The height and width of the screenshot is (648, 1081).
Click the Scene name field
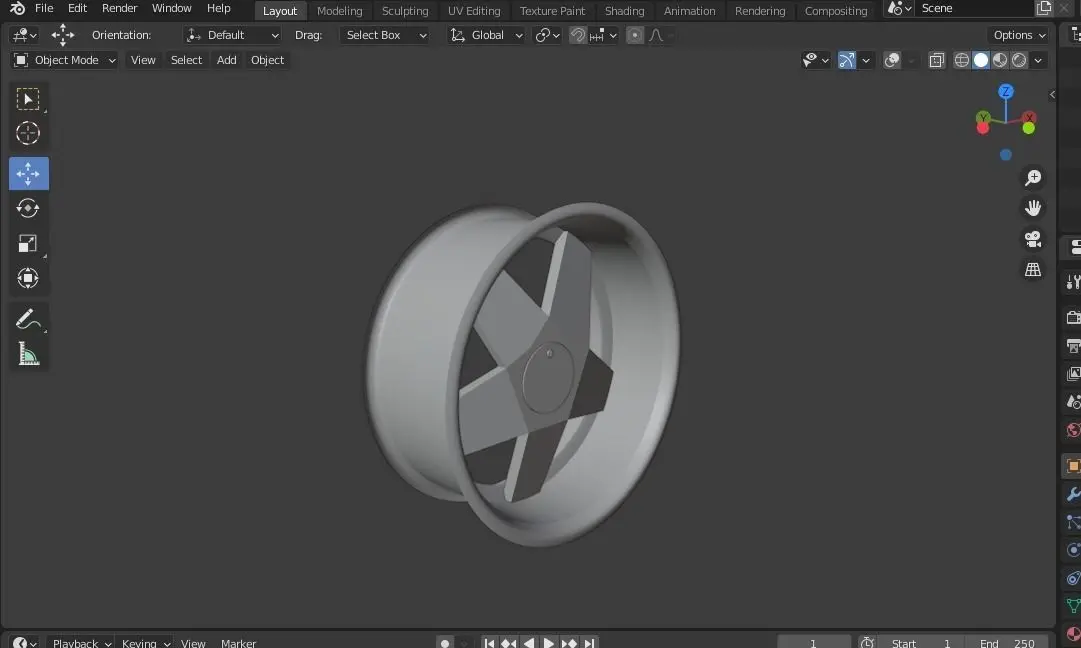coord(974,8)
